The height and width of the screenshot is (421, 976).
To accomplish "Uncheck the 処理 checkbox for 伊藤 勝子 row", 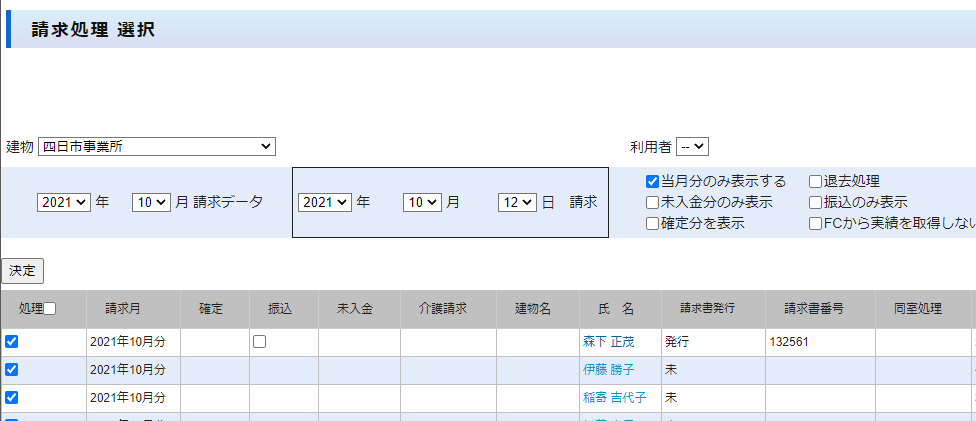I will [x=12, y=370].
